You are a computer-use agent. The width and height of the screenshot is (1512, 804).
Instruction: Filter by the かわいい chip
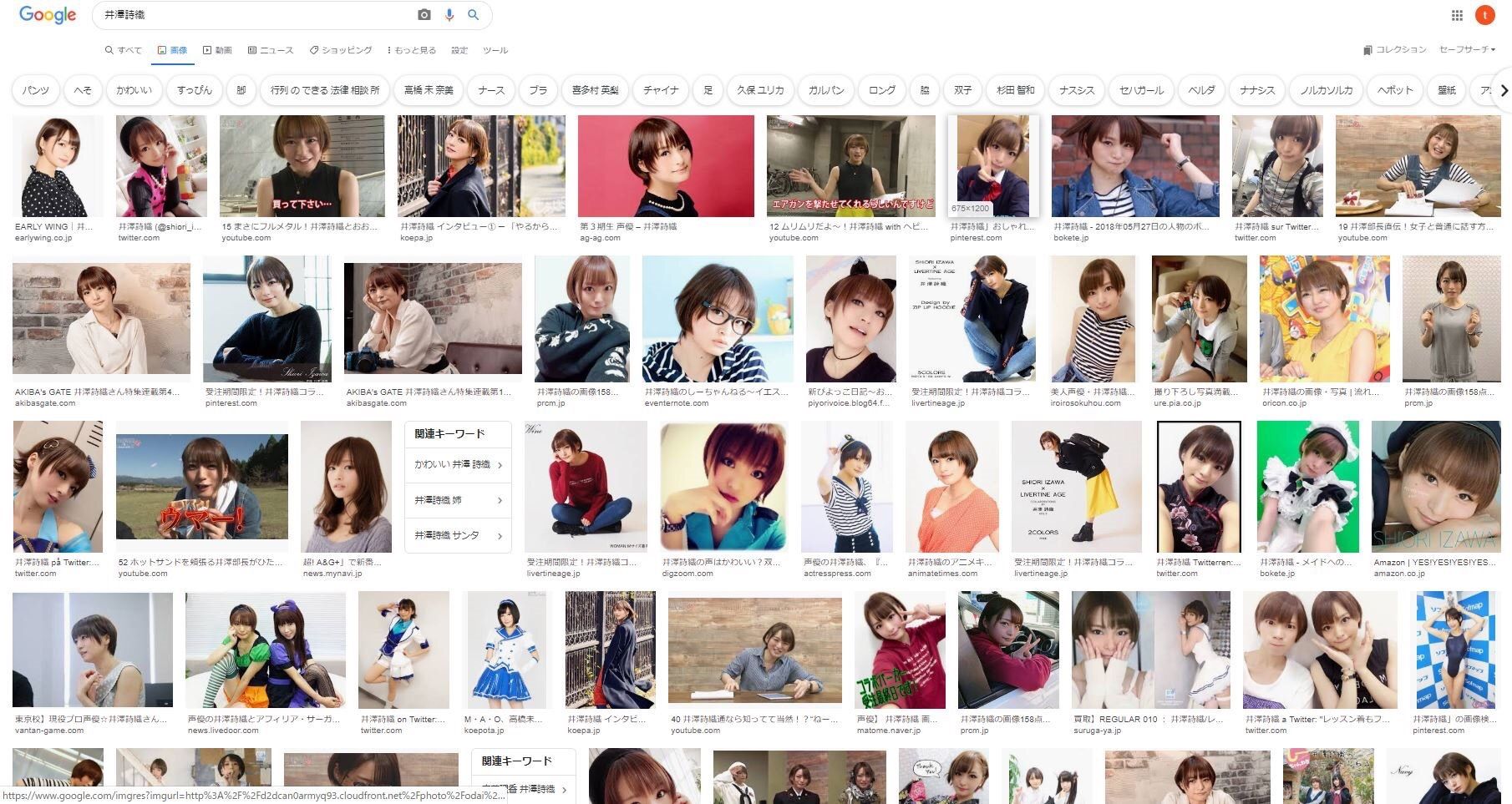click(134, 90)
